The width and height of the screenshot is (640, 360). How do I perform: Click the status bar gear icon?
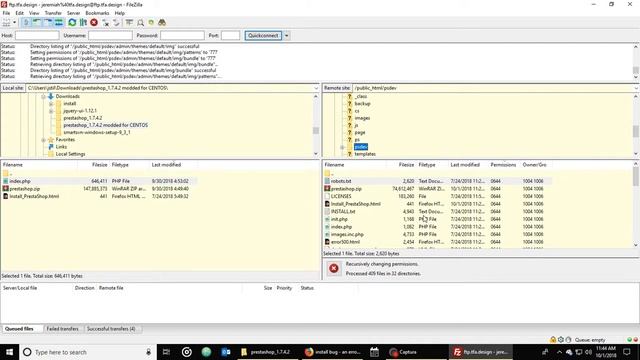(x=561, y=340)
